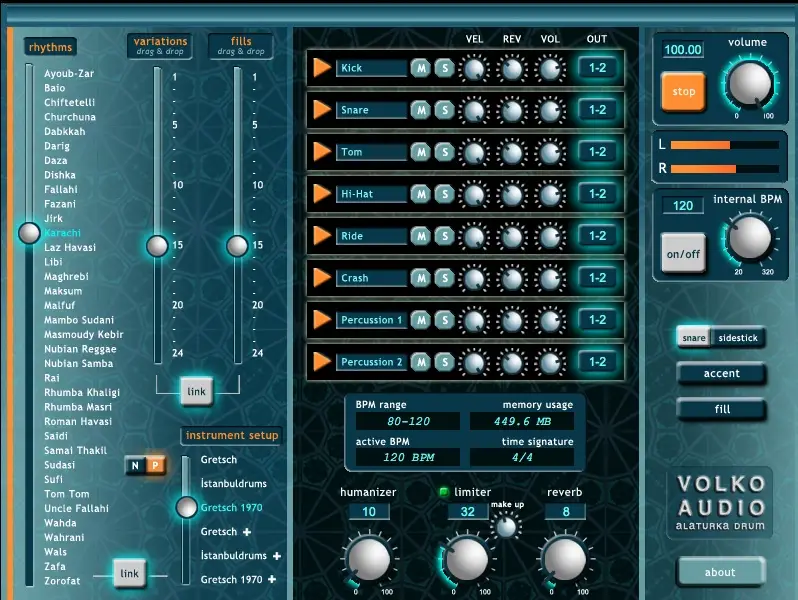Select the İstanbuldrums instrument setup
The height and width of the screenshot is (600, 798).
[x=234, y=483]
